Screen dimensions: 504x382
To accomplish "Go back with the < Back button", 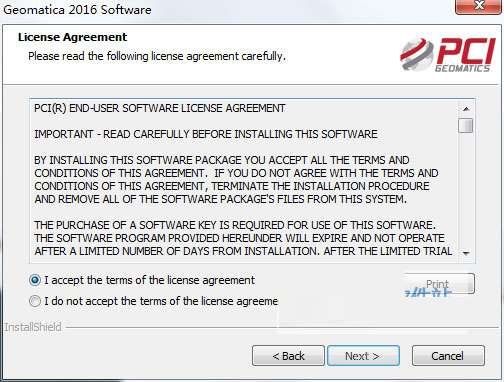I will click(x=288, y=356).
